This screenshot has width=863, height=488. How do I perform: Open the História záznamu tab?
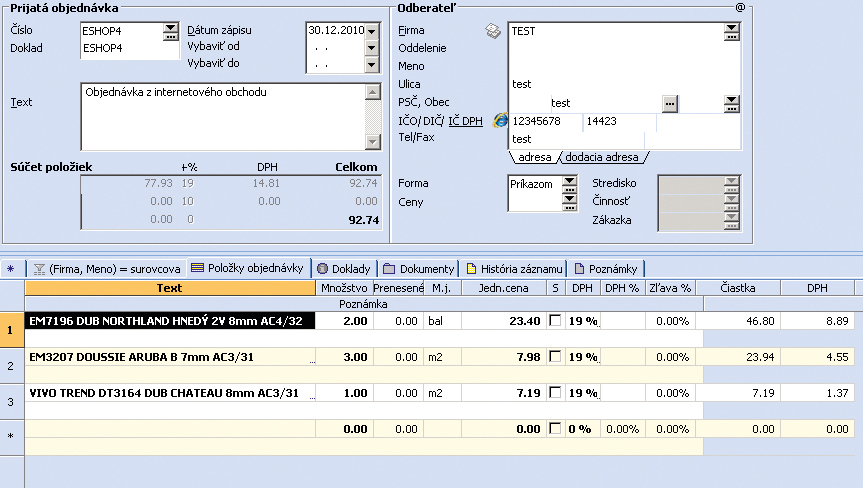point(514,268)
